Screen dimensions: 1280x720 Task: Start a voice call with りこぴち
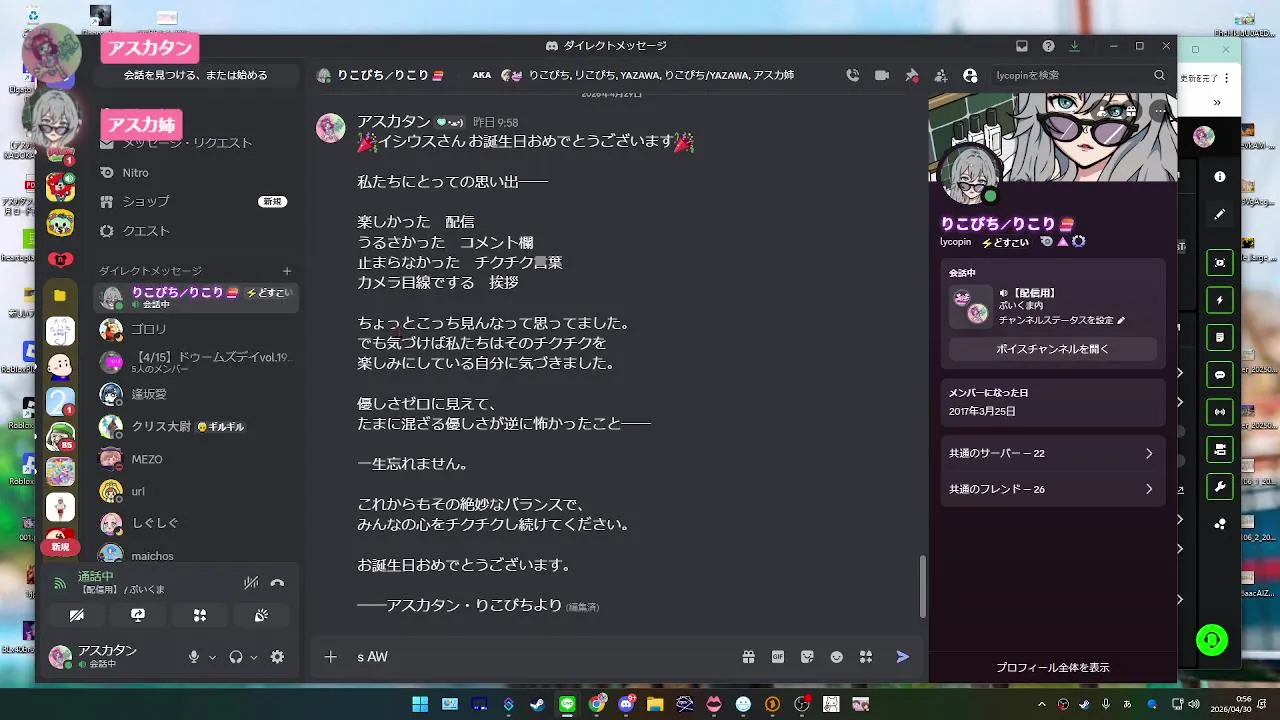coord(852,75)
